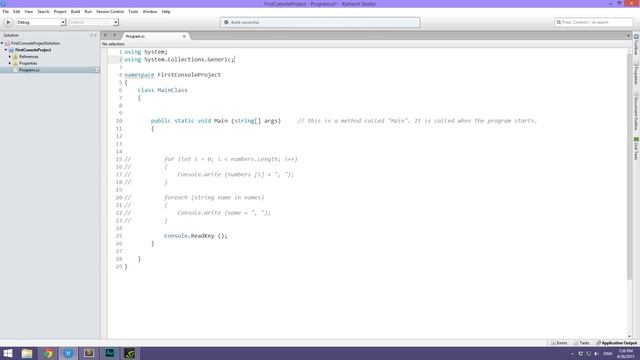Select the FirstConsoleProjectSolution item
This screenshot has height=360, width=640.
click(x=35, y=43)
